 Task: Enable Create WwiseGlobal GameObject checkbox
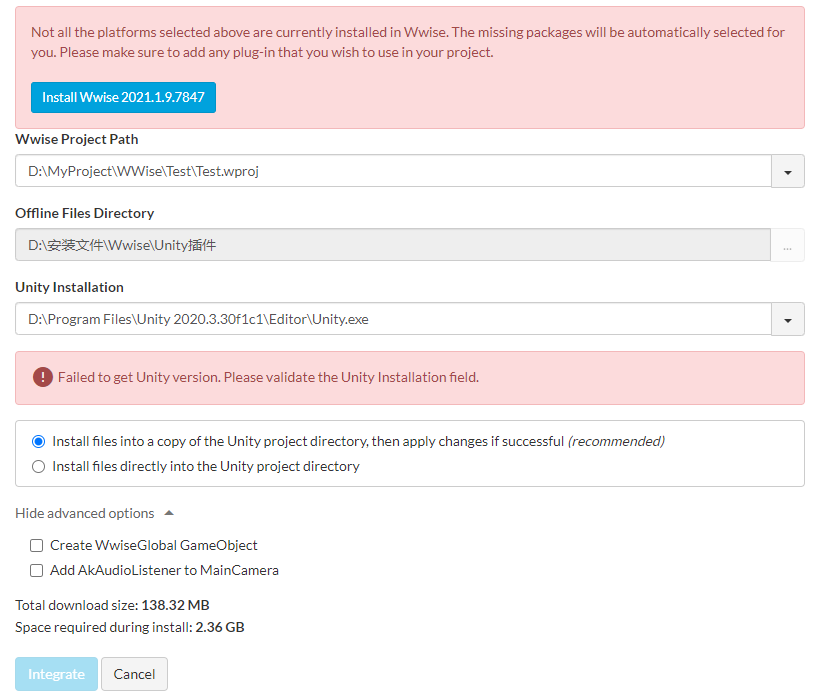coord(37,546)
